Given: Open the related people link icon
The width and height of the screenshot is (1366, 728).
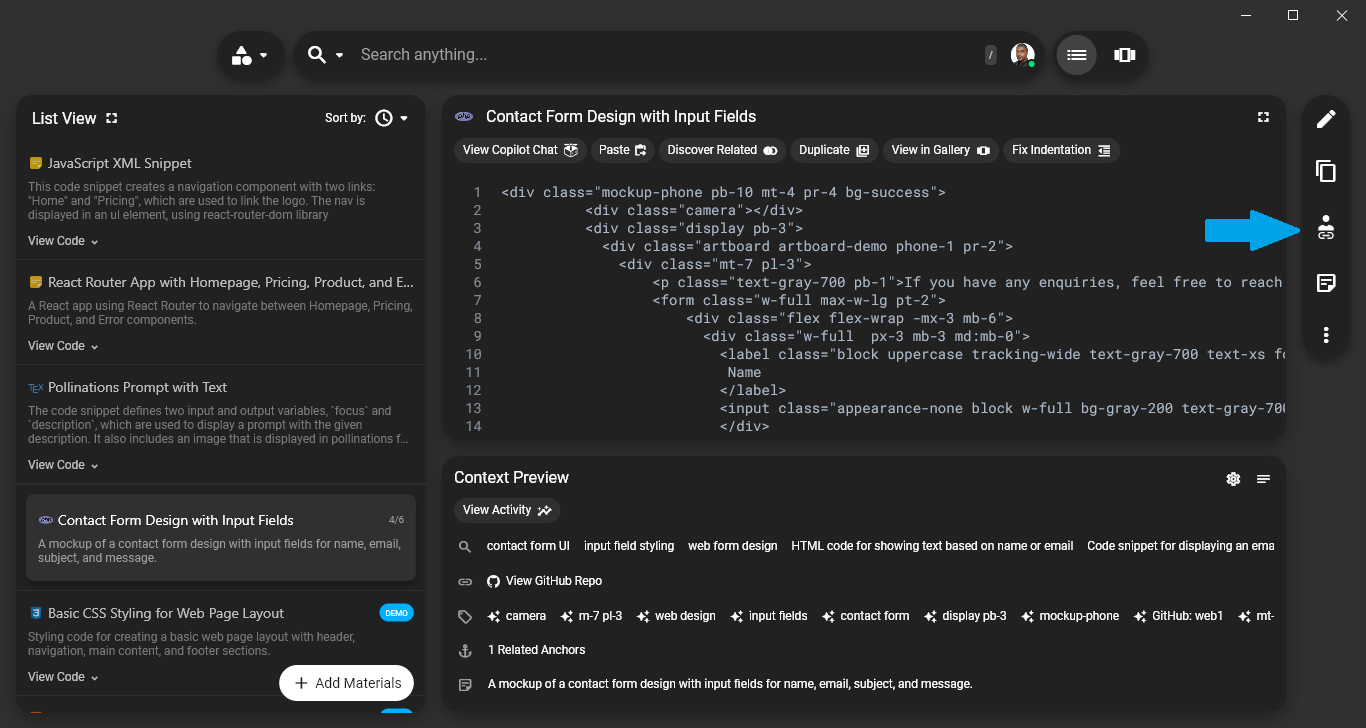Looking at the screenshot, I should click(x=1326, y=228).
